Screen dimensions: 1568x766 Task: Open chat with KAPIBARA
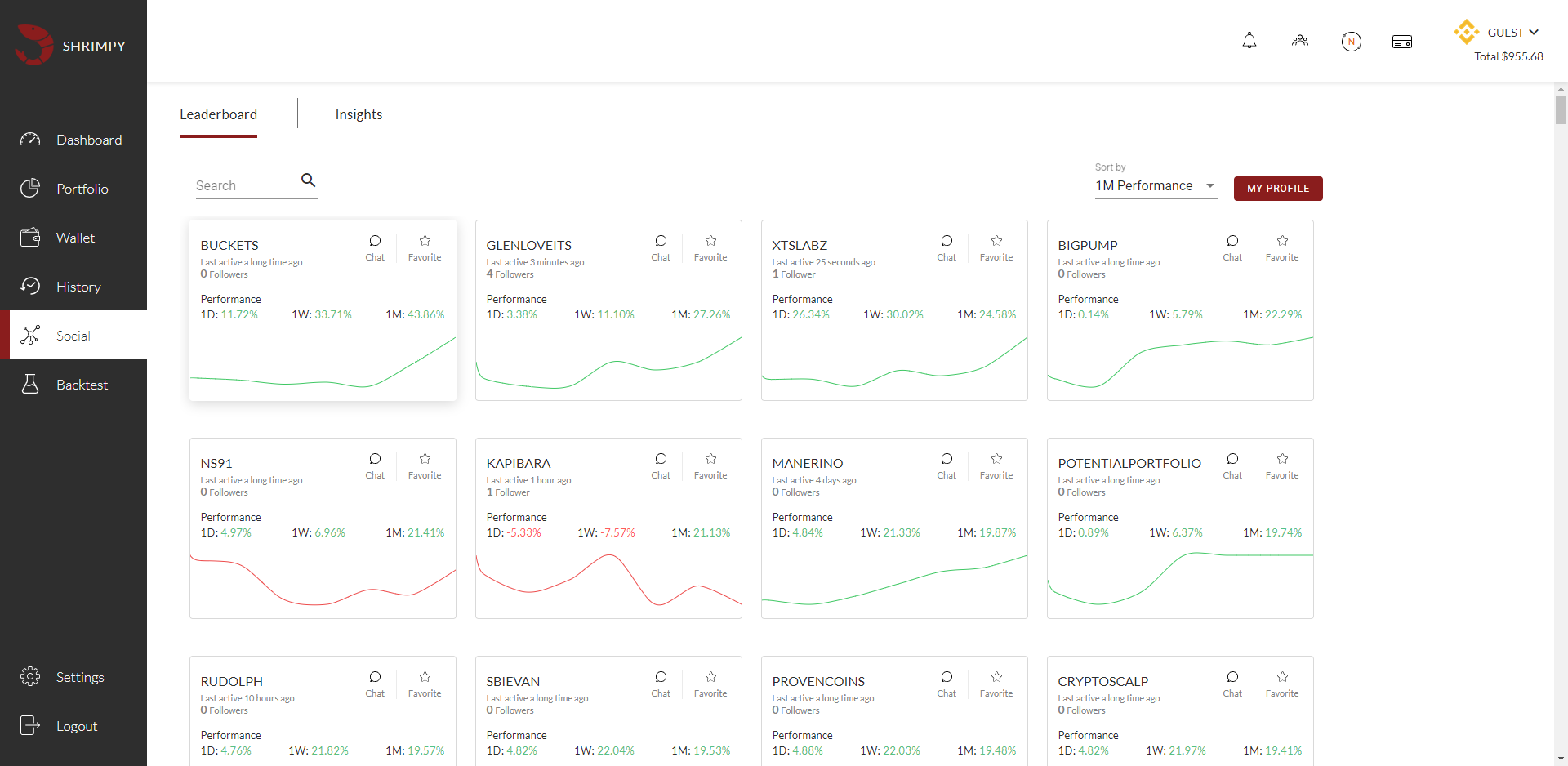pyautogui.click(x=661, y=465)
